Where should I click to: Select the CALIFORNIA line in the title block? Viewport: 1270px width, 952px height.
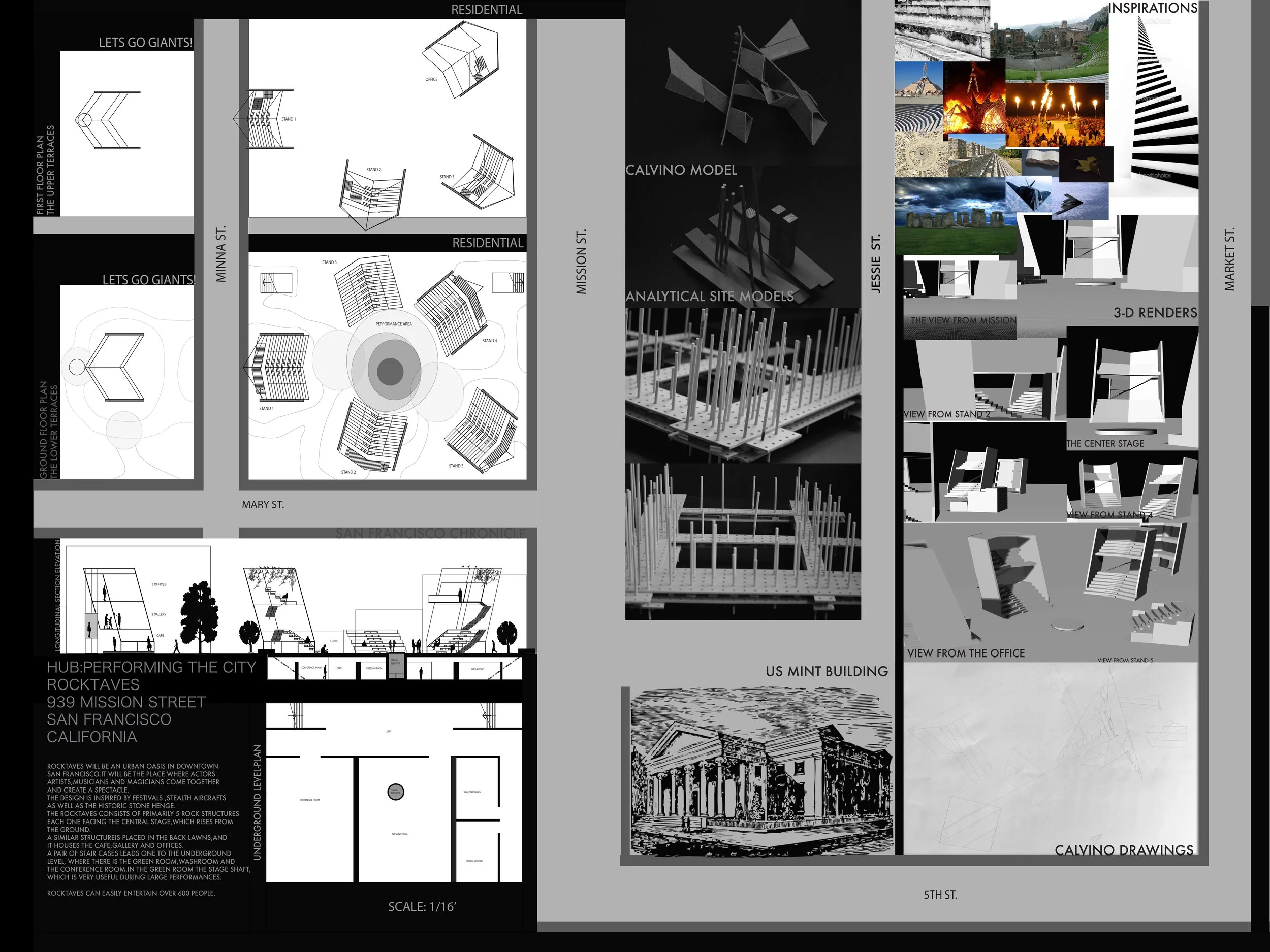(92, 737)
